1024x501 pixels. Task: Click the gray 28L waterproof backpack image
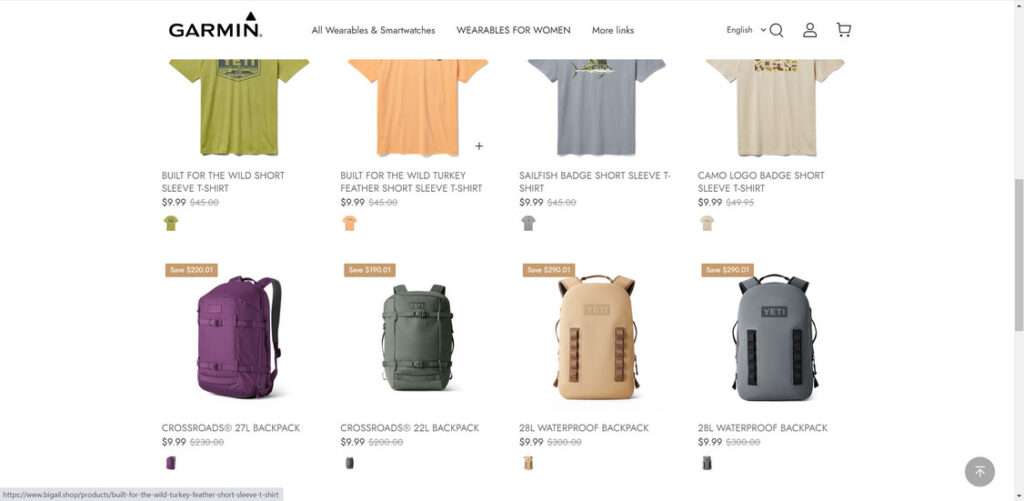[775, 338]
